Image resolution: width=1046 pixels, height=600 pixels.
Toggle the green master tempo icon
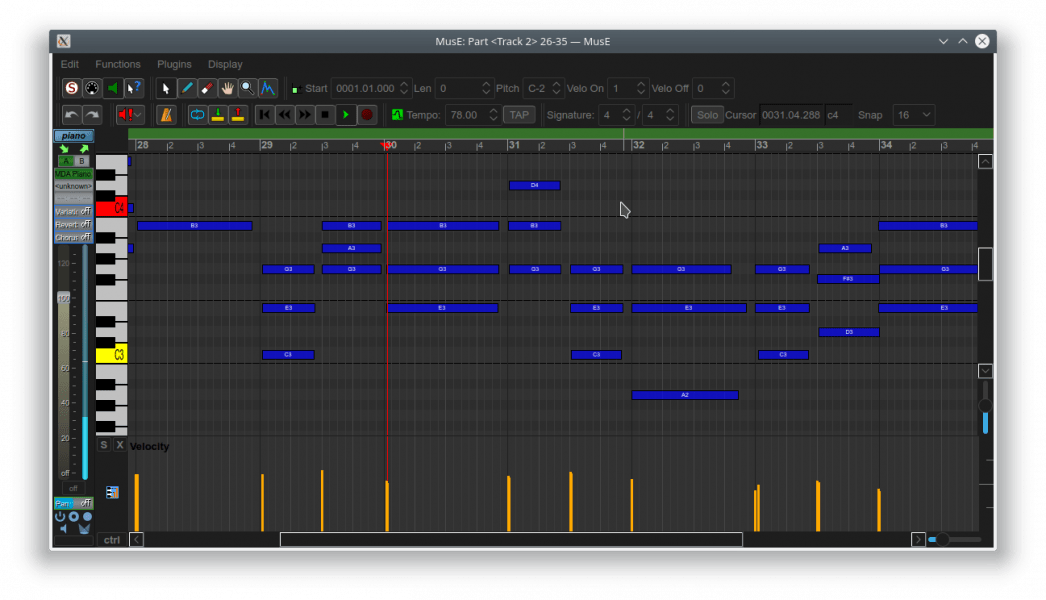click(x=398, y=115)
